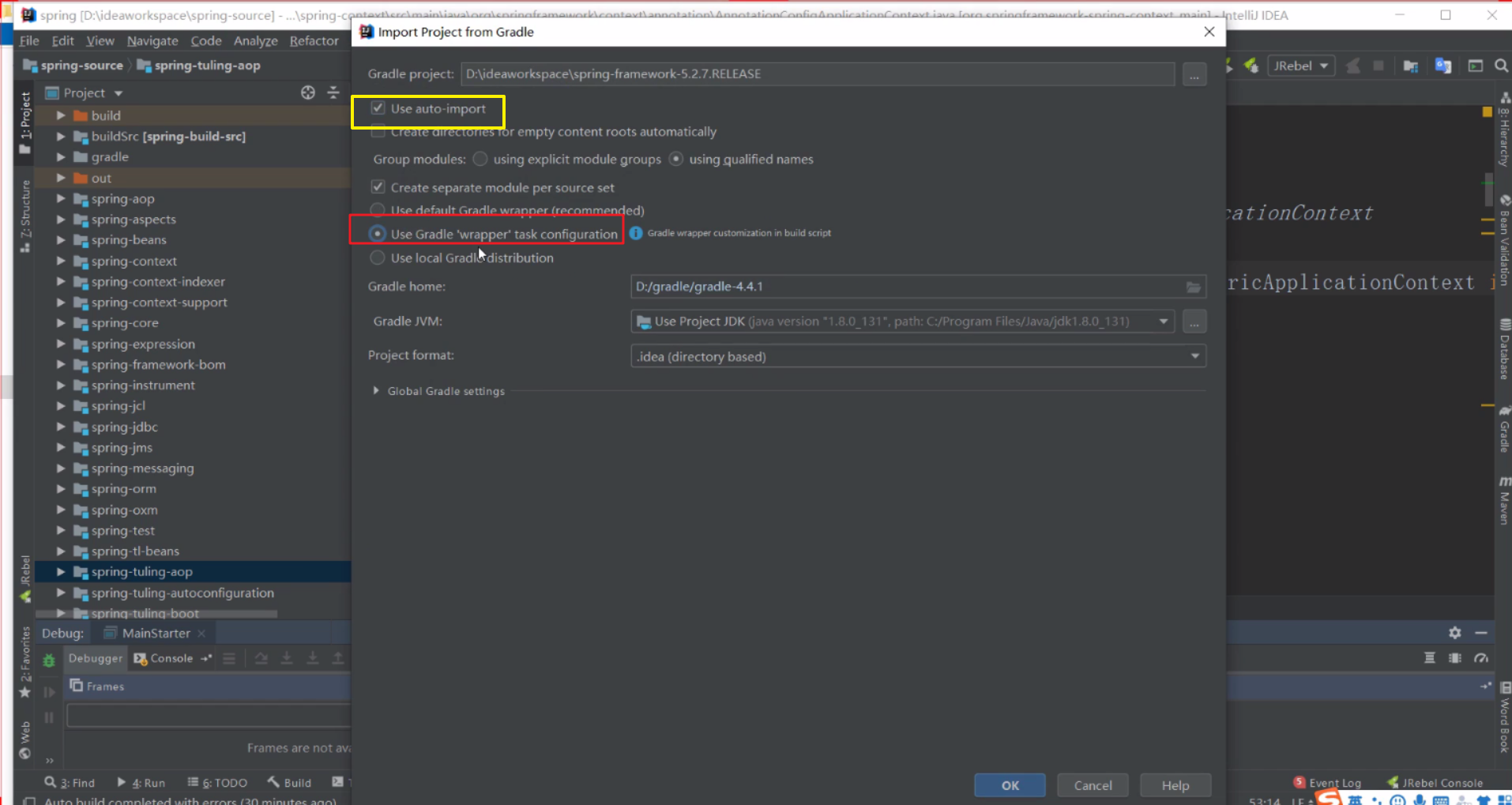Click step over icon in debugger toolbar
This screenshot has width=1512, height=805.
pos(261,658)
